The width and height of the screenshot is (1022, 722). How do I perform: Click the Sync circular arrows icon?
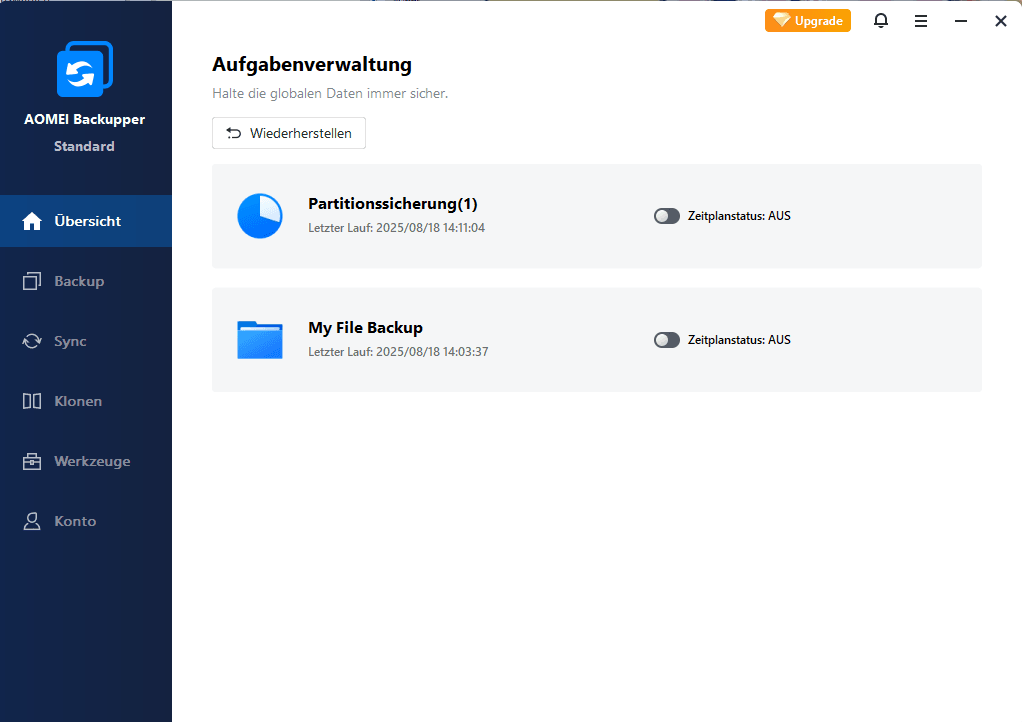32,341
